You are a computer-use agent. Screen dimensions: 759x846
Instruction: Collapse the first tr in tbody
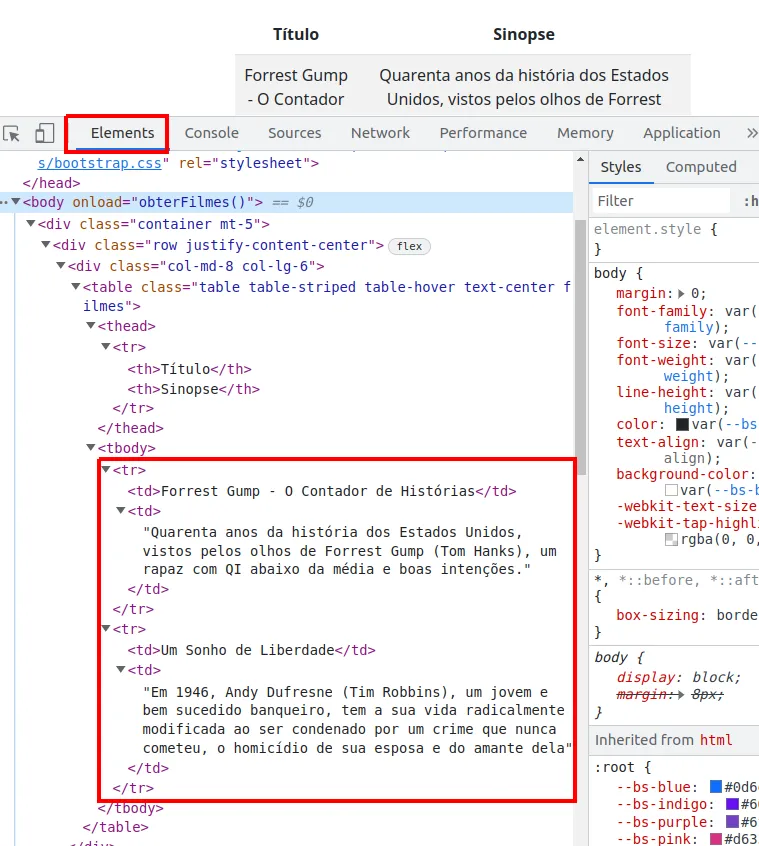coord(106,469)
